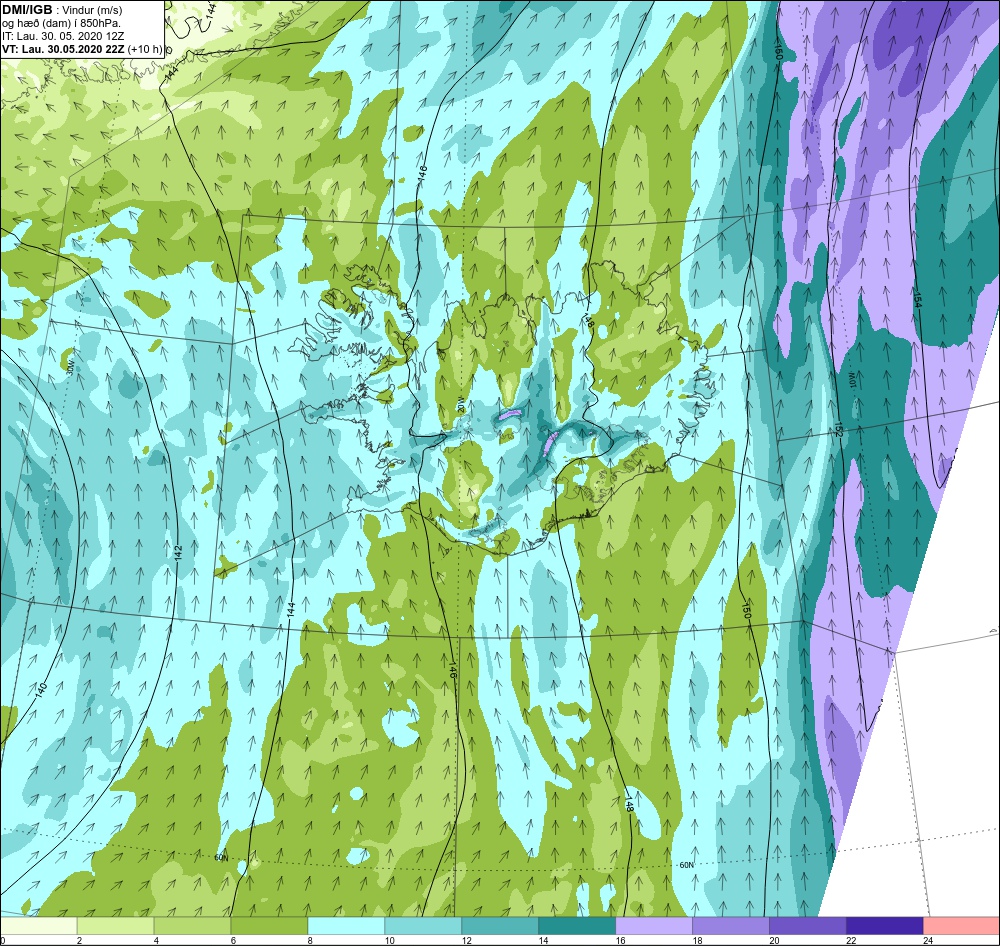Click the 14–16 m/s dark teal legend swatch
The image size is (1000, 946).
pos(577,926)
